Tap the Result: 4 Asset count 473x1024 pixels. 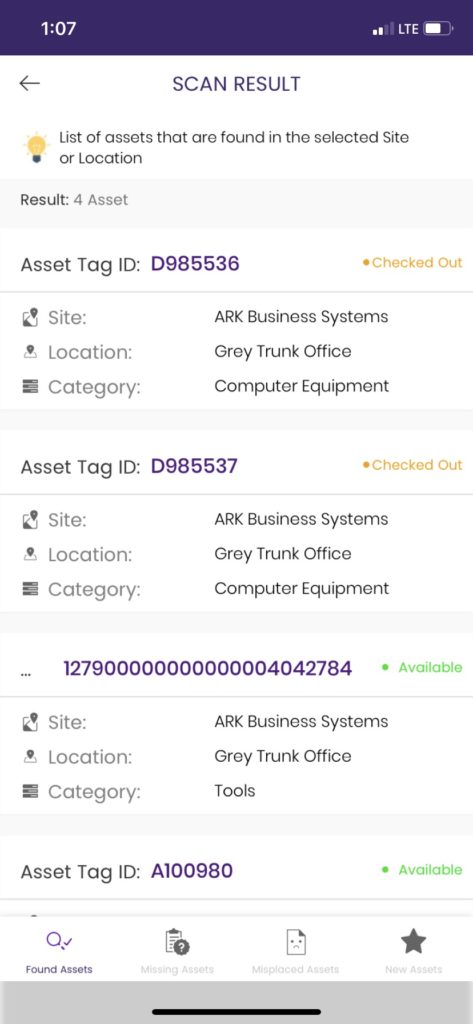[x=74, y=200]
